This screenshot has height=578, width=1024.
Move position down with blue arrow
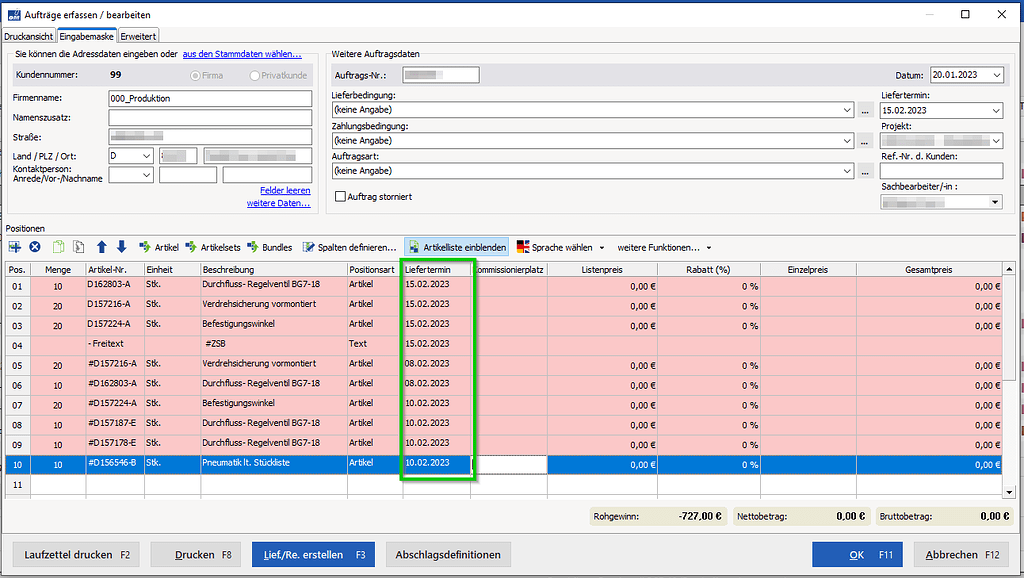(121, 247)
